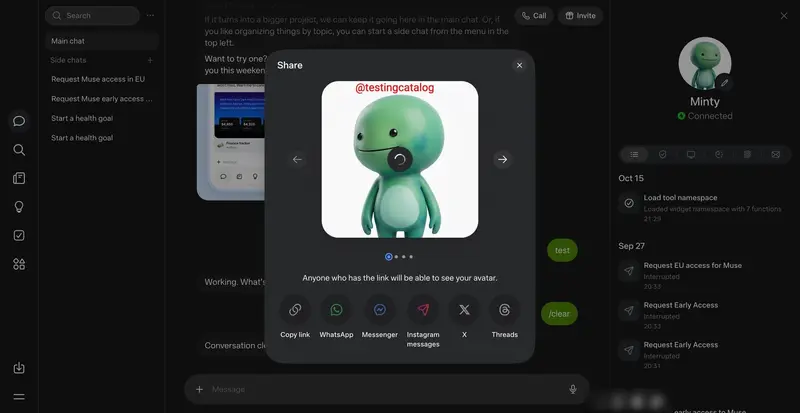Select Instagram messages share icon
This screenshot has height=413, width=800.
(422, 310)
